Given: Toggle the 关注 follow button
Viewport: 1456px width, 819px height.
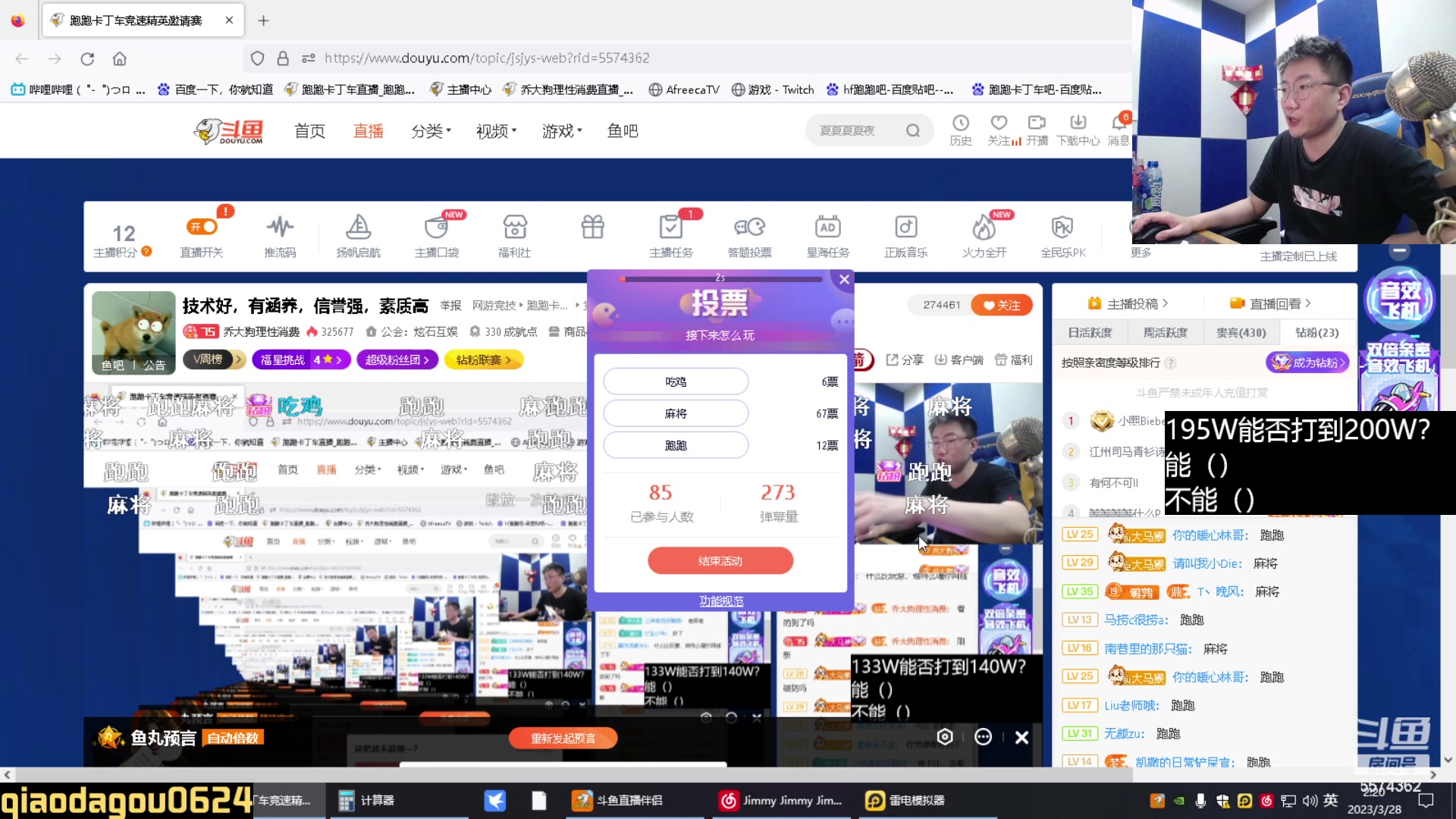Looking at the screenshot, I should 1002,304.
